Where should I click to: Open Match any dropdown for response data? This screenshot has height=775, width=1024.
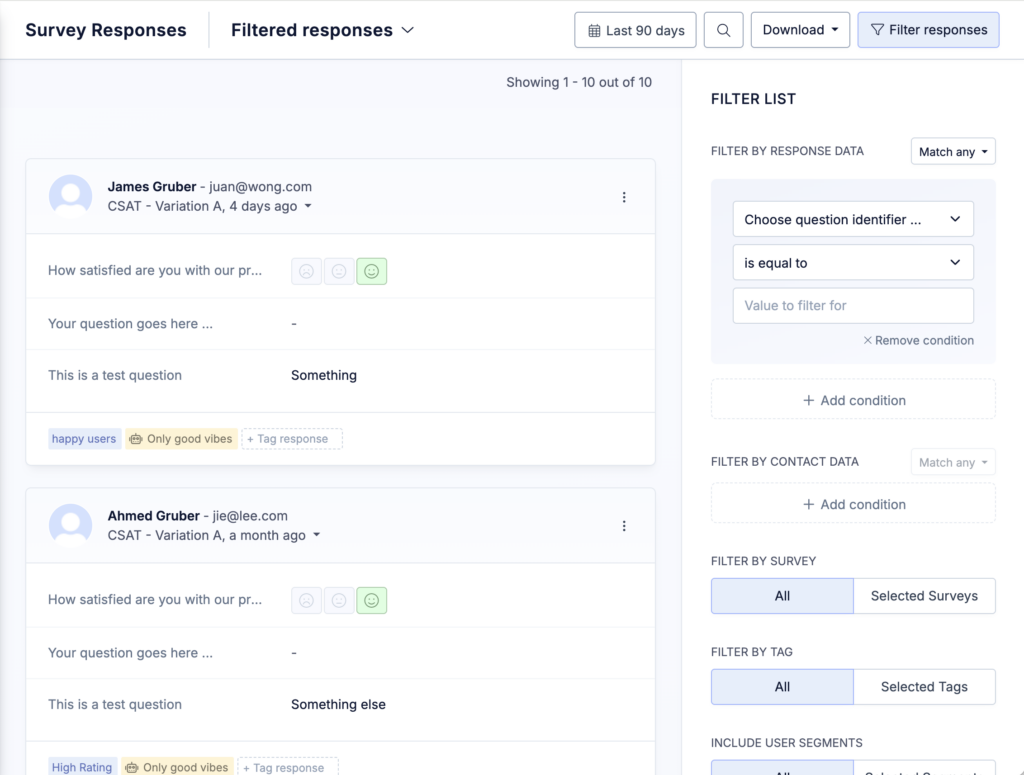pyautogui.click(x=953, y=152)
